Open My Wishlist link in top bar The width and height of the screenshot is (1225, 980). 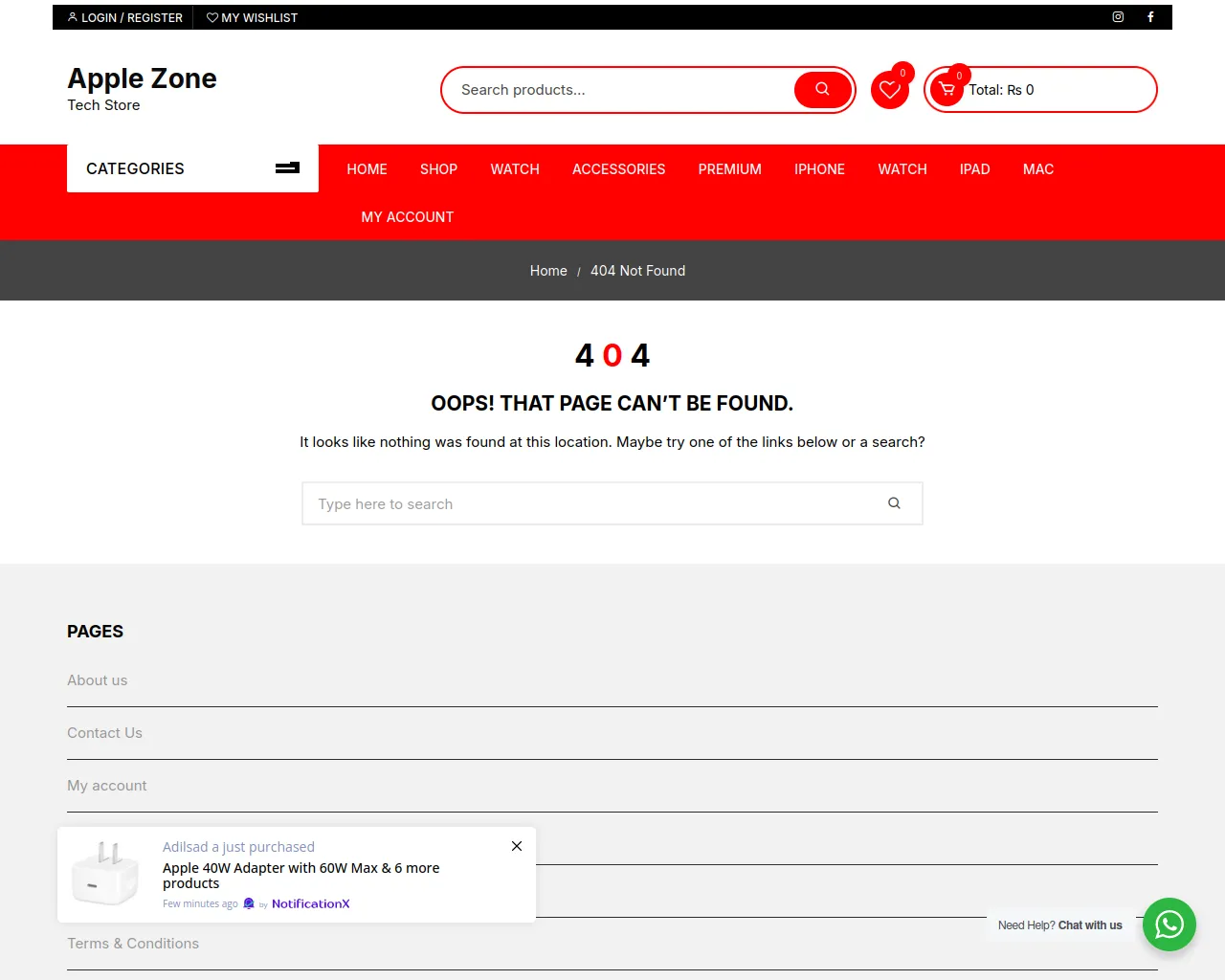252,17
